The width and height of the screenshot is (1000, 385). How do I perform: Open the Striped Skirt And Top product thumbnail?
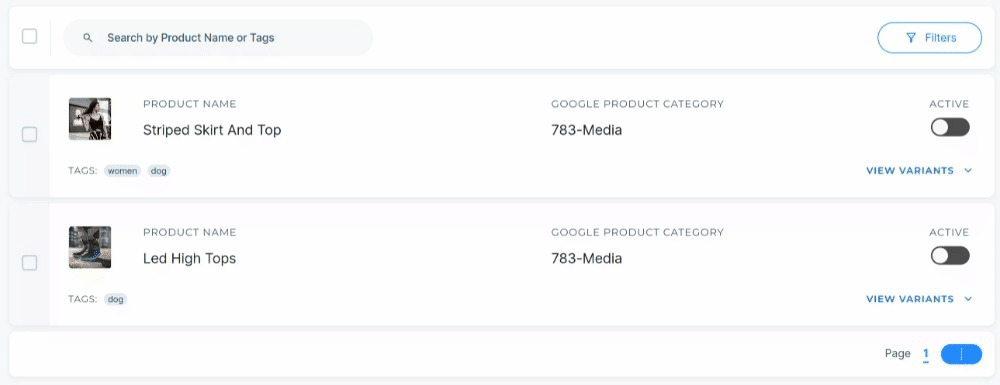coord(90,119)
